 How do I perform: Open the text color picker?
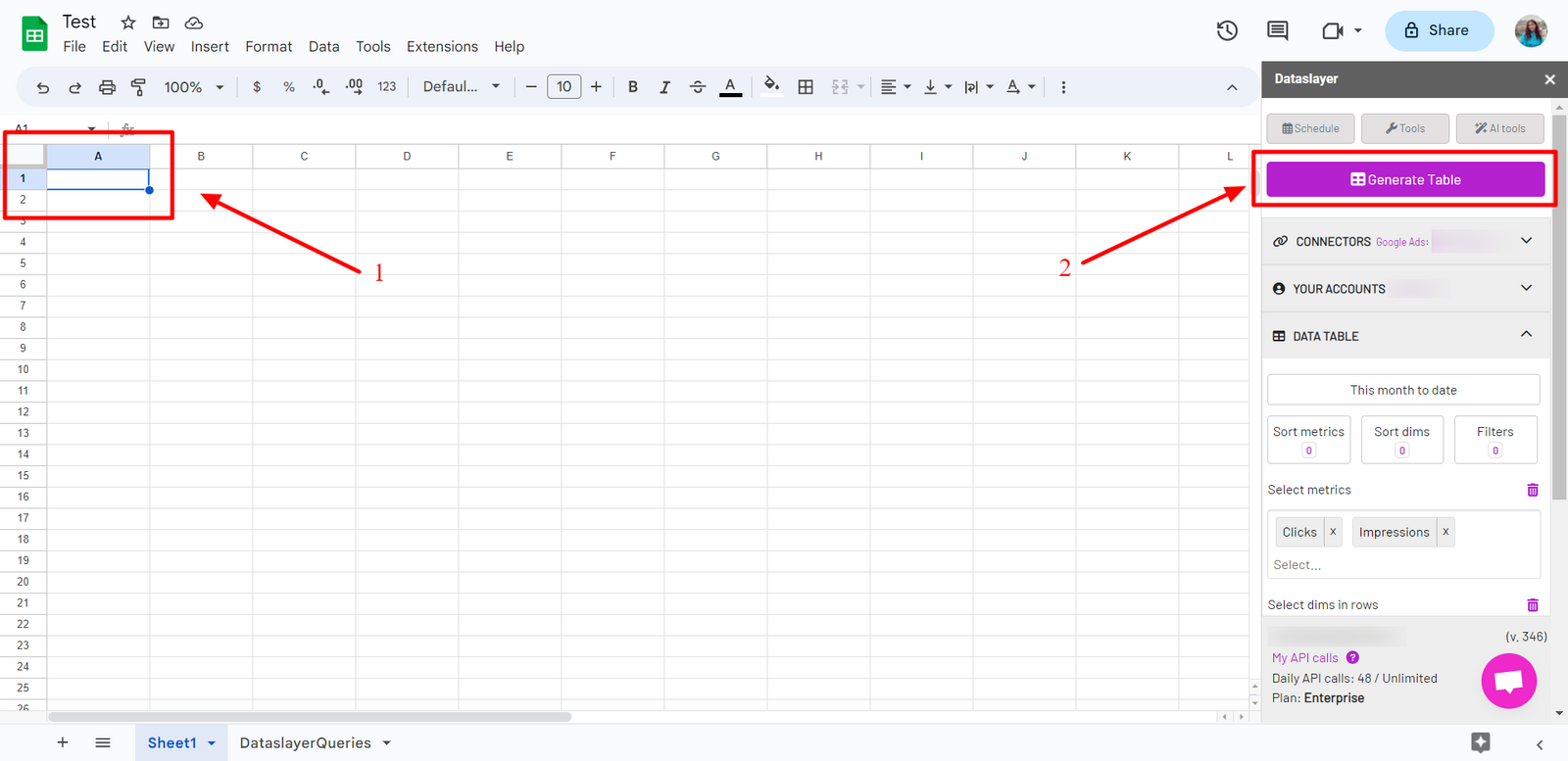coord(730,87)
